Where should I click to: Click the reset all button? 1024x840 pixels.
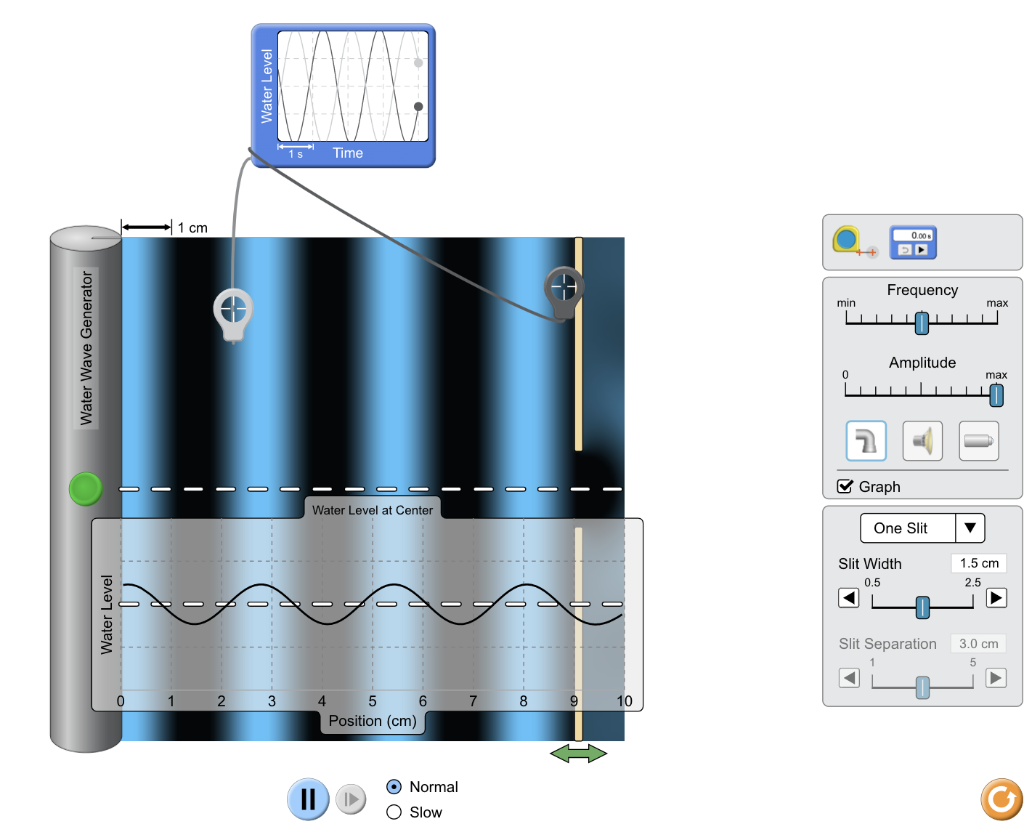1001,798
